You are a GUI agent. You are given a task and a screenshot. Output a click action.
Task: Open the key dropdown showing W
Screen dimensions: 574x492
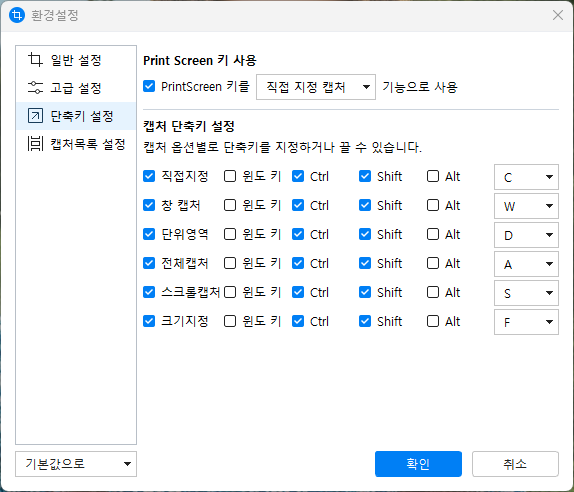point(526,206)
